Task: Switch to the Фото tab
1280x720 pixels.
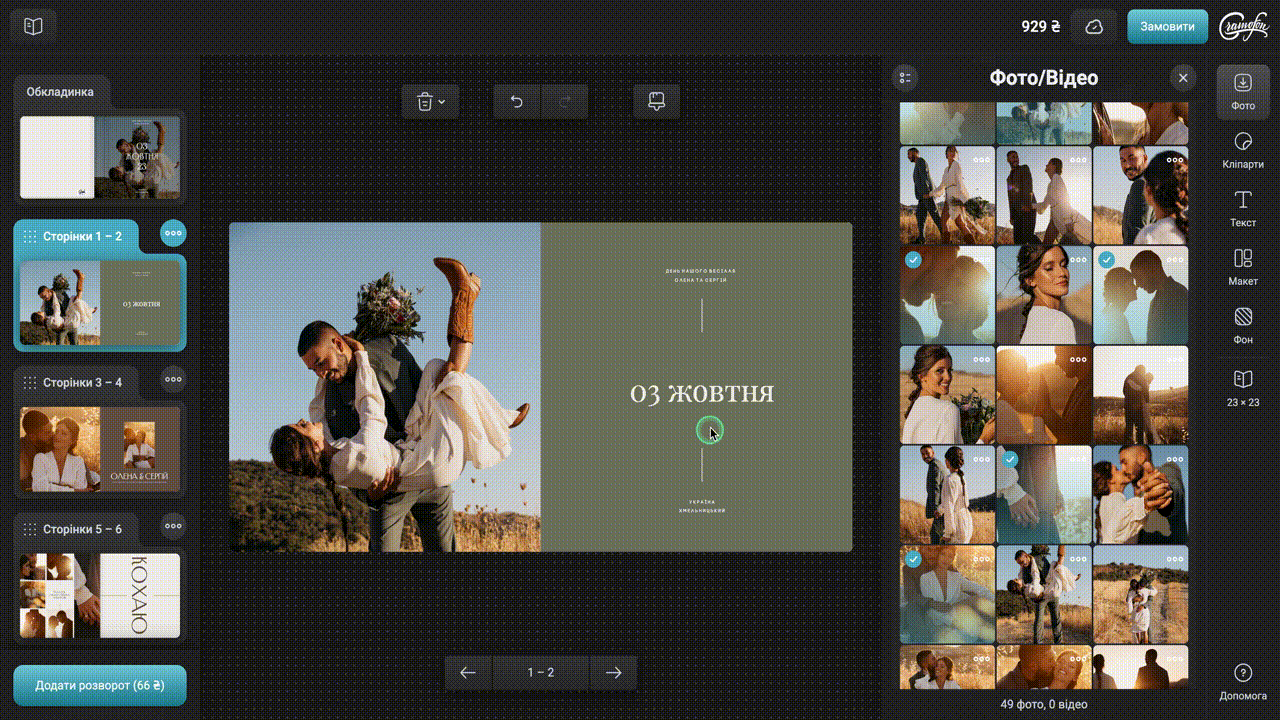Action: point(1242,90)
